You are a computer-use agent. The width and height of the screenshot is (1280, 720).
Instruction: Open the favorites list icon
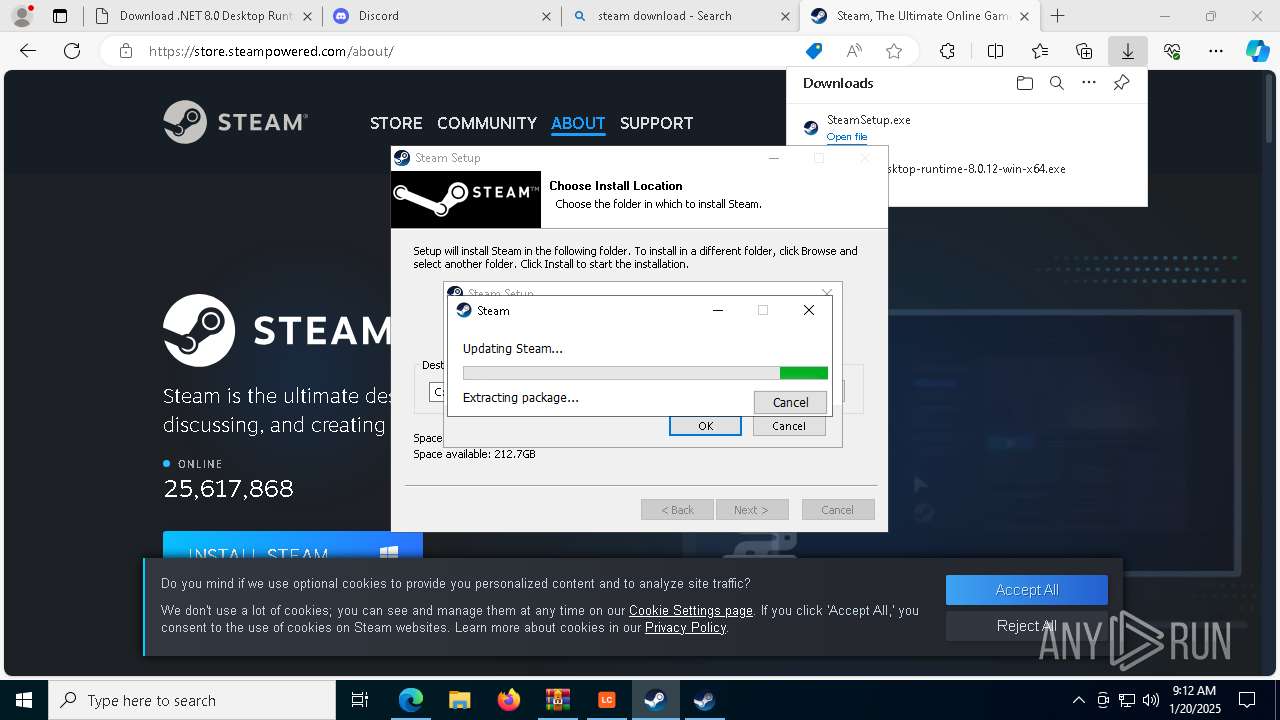coord(1040,51)
